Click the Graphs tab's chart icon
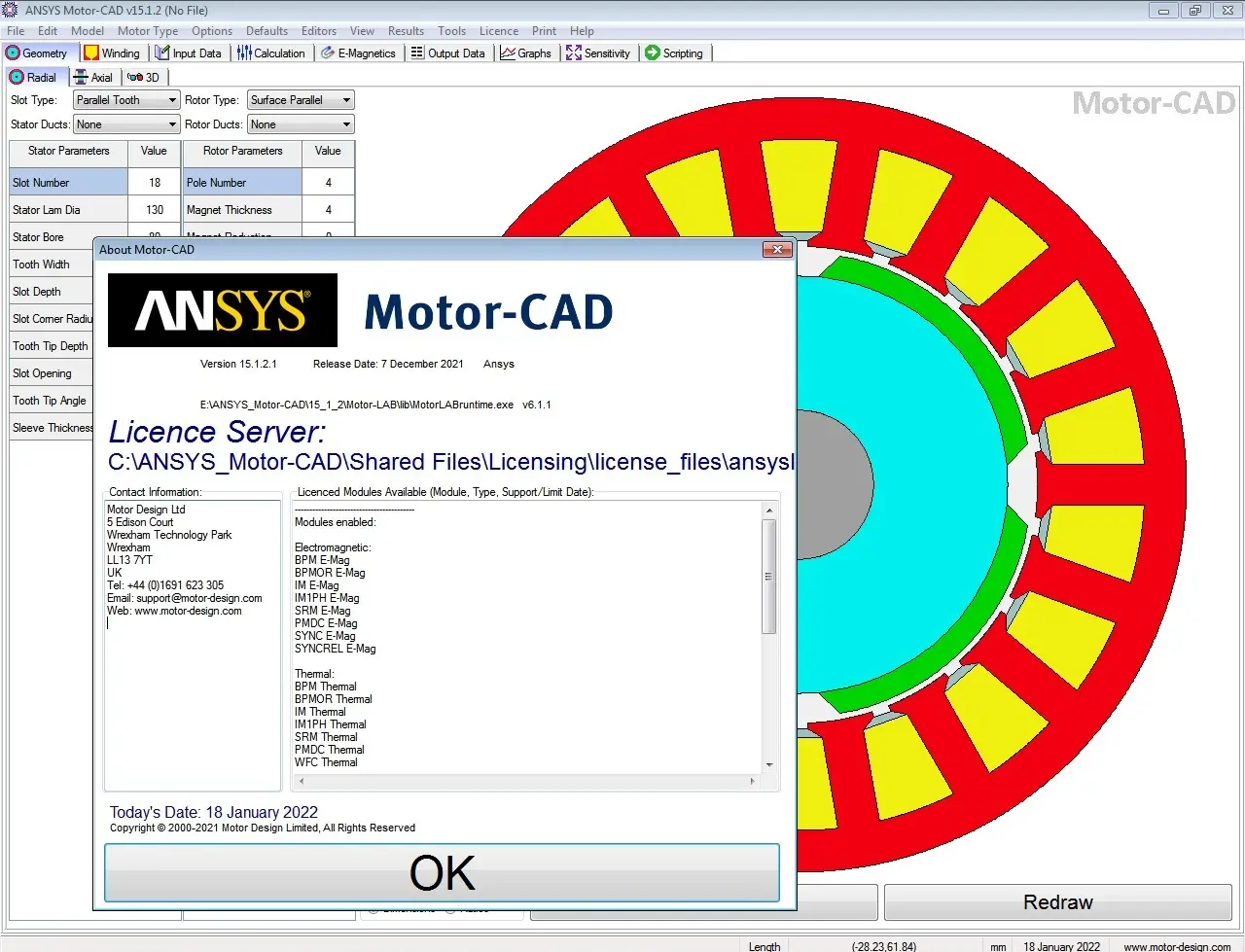Screen dimensions: 1245x952 coord(508,53)
